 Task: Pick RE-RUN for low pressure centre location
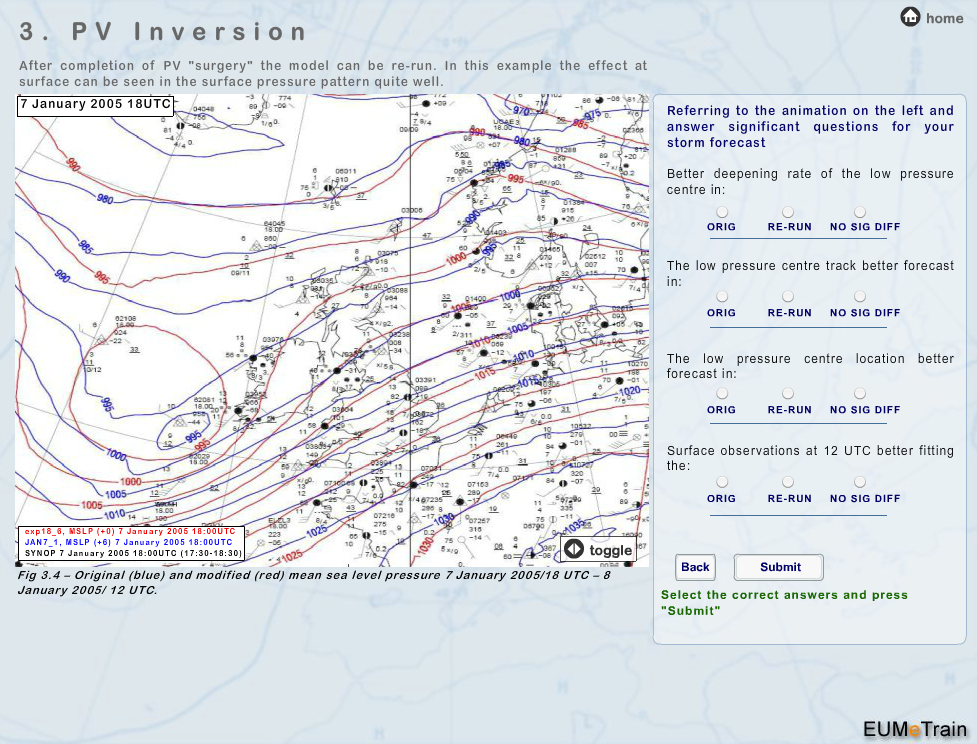[x=788, y=394]
